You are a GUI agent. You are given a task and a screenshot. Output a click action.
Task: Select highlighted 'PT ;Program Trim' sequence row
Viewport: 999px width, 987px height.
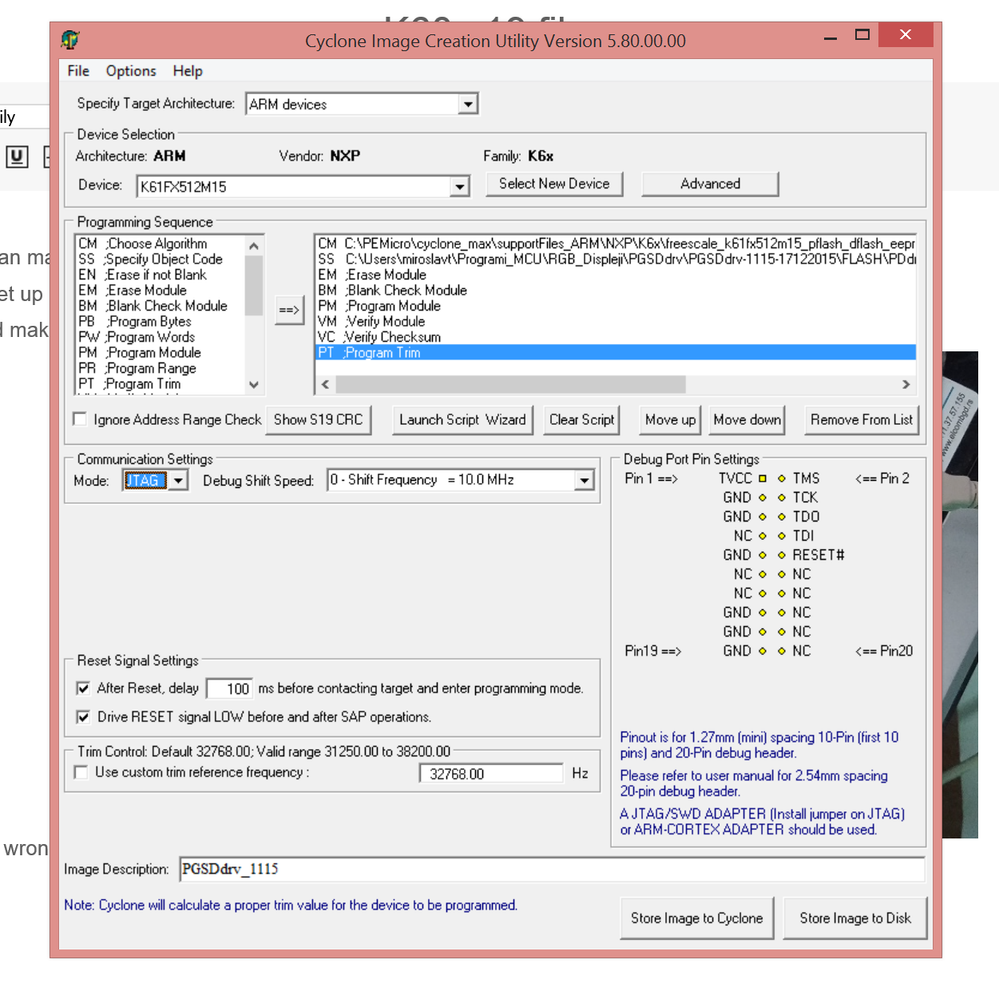coord(615,352)
